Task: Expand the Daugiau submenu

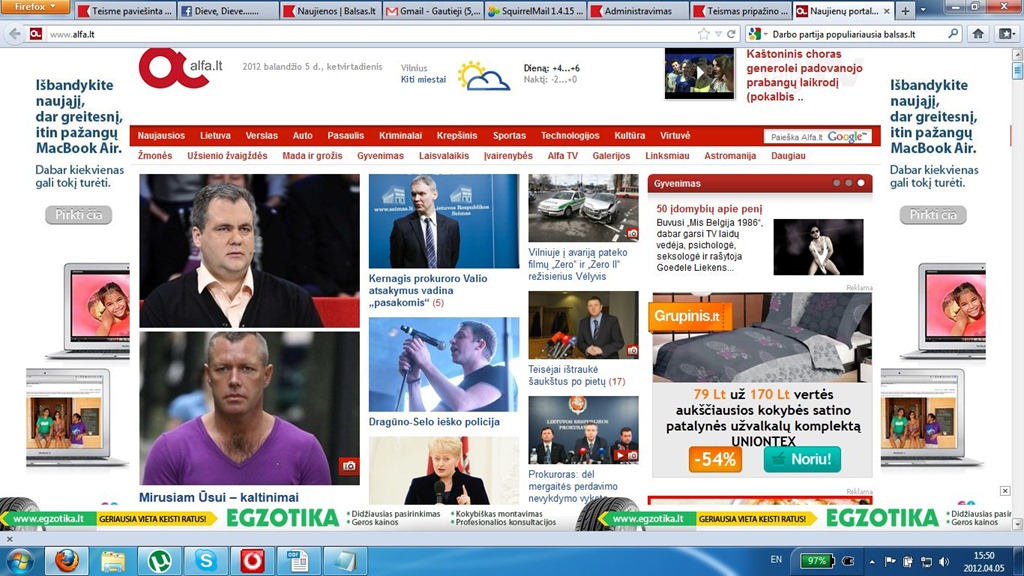Action: [788, 156]
